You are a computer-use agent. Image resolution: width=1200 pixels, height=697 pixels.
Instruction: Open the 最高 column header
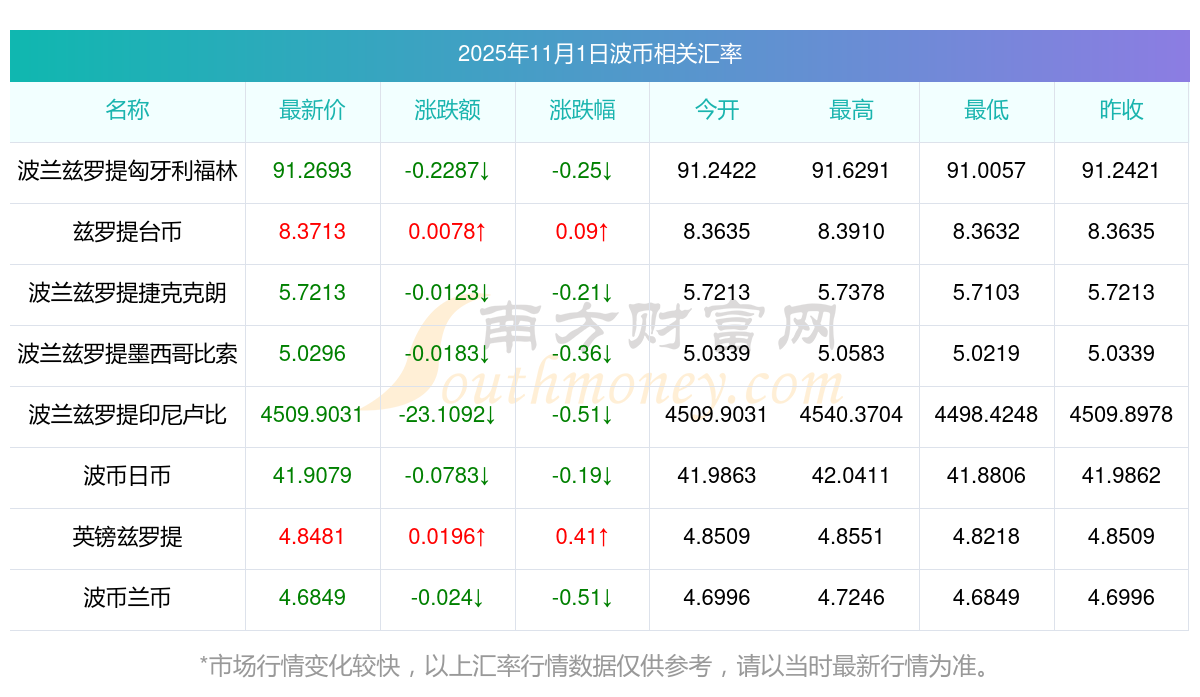(x=851, y=111)
